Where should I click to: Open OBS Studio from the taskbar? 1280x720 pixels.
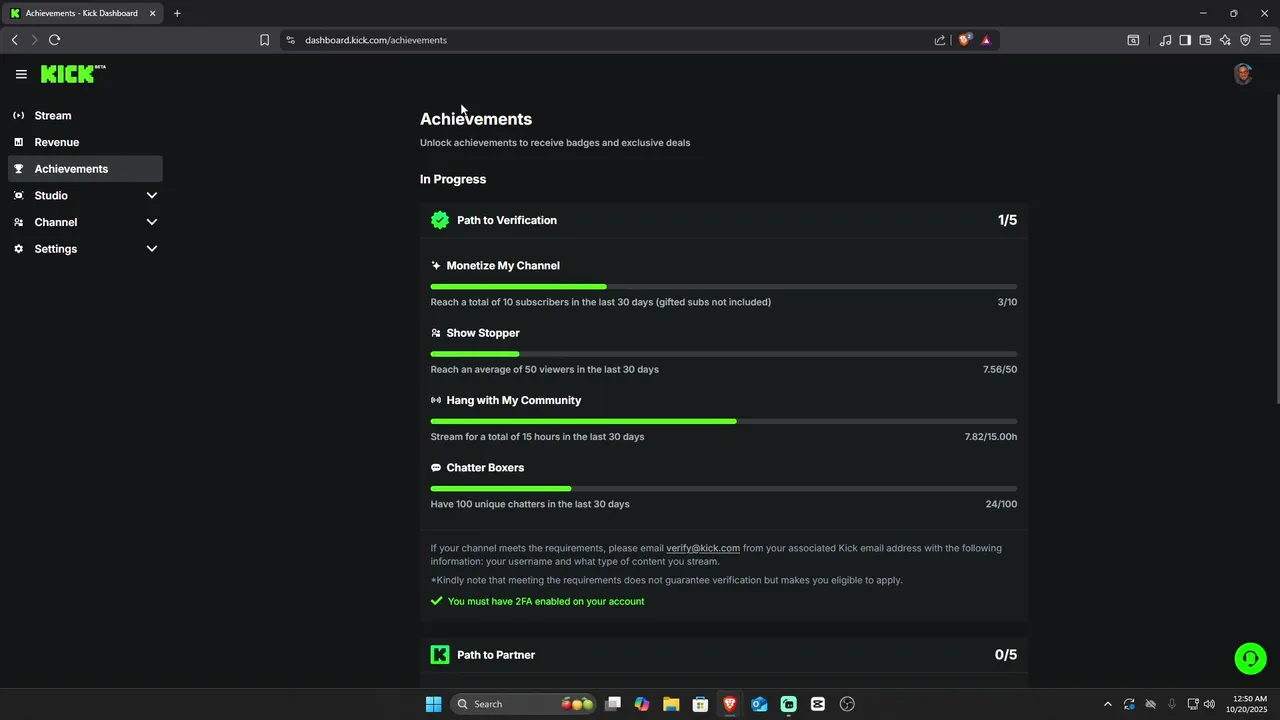pos(847,704)
